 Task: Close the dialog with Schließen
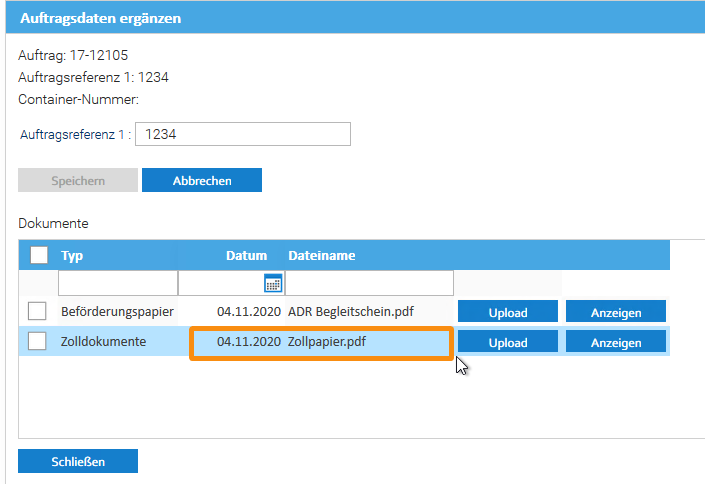pos(78,461)
